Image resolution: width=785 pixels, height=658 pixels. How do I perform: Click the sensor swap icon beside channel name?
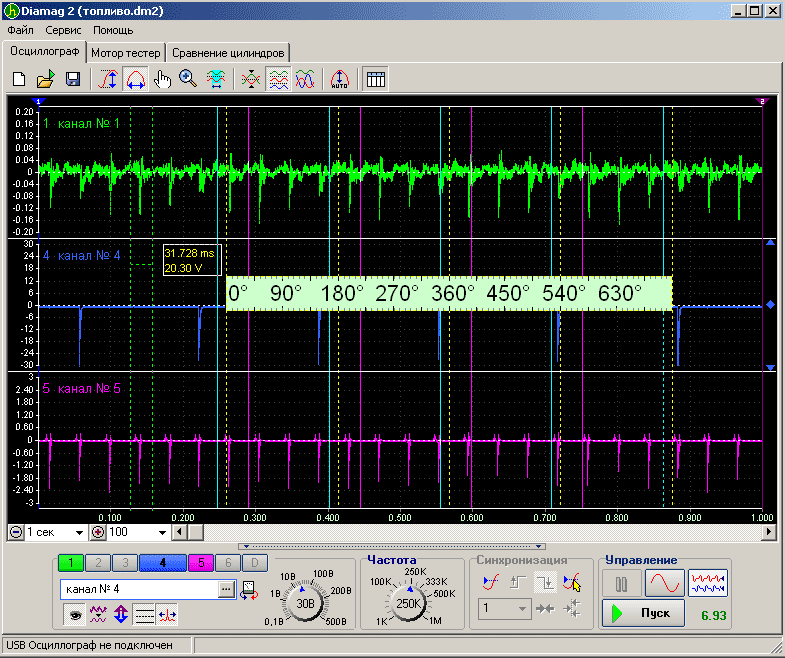(x=249, y=590)
